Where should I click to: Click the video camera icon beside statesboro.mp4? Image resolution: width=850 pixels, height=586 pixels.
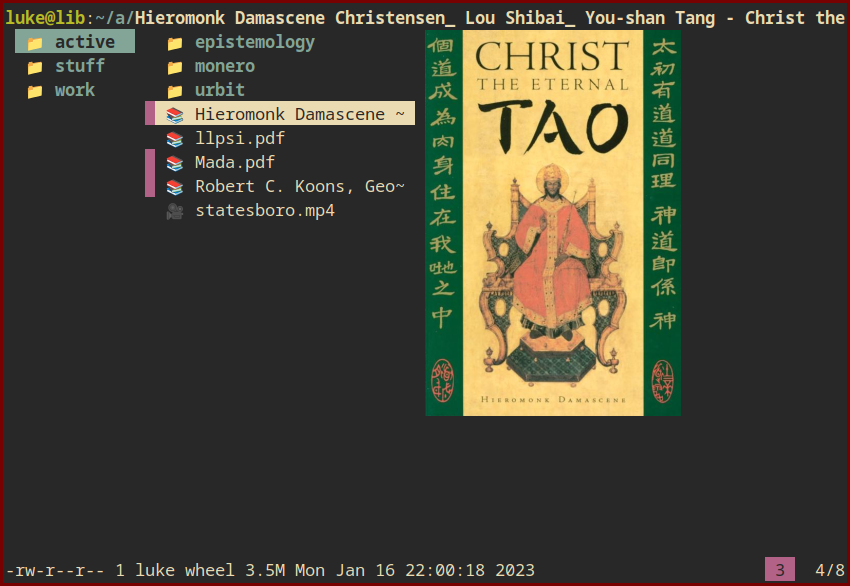click(x=175, y=210)
